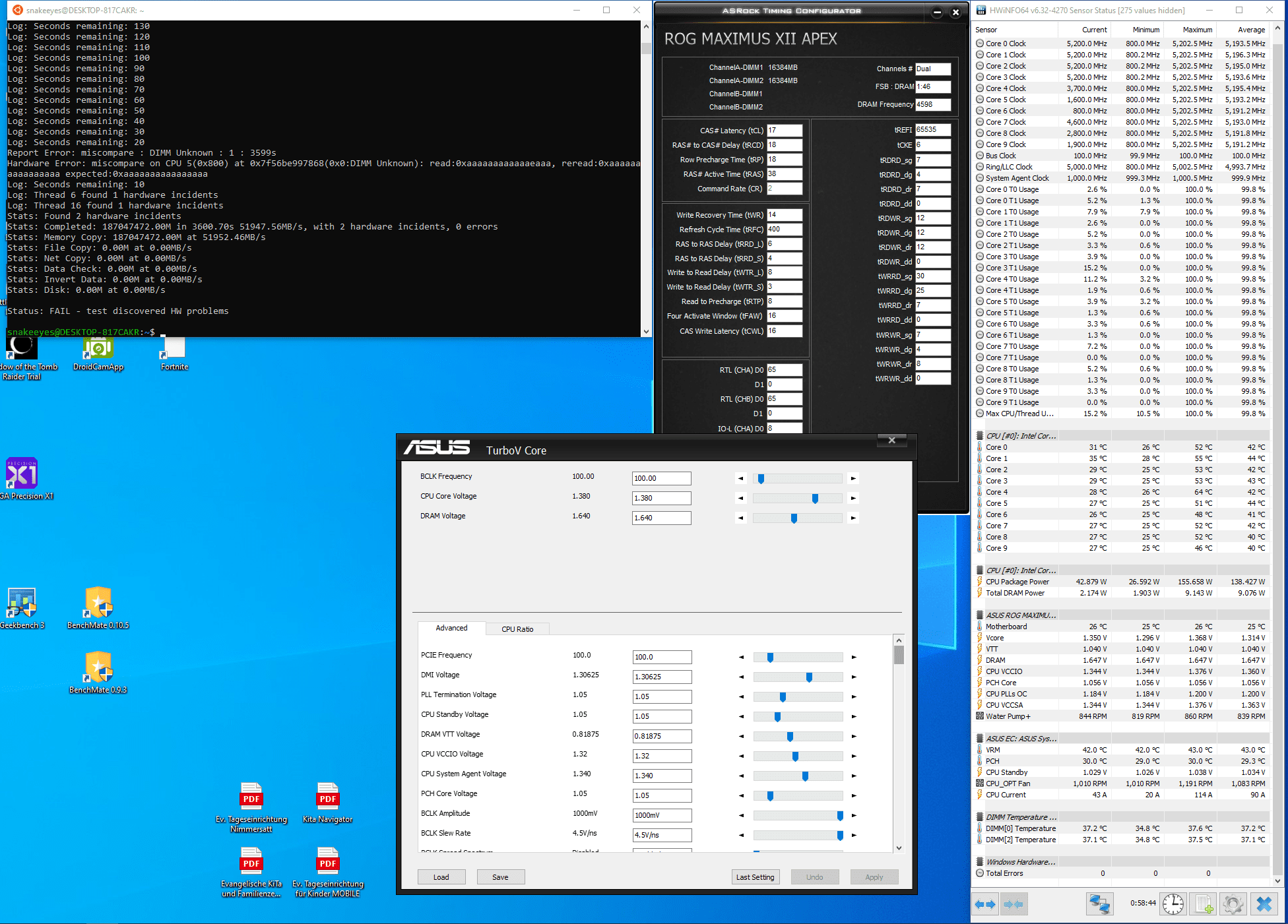Click the Load button in TurboV
This screenshot has width=1288, height=924.
(x=441, y=877)
